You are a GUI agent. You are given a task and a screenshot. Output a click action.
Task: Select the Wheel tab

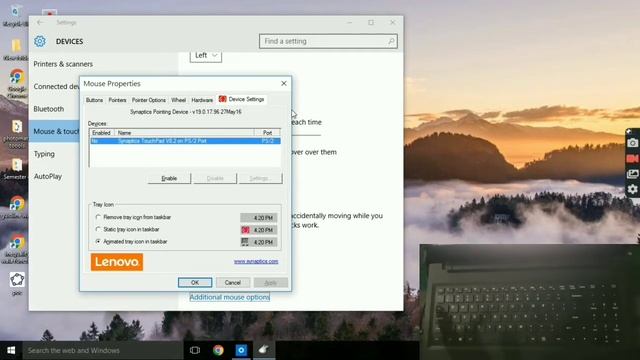click(x=178, y=100)
